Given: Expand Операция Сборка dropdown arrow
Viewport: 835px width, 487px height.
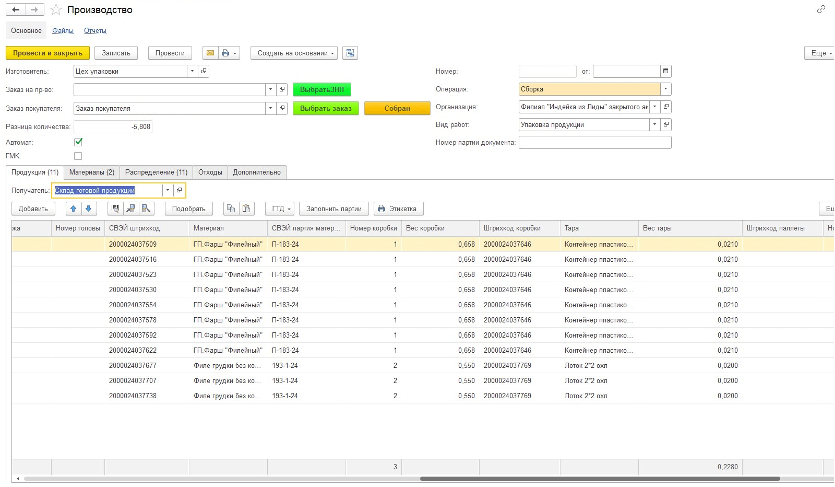Looking at the screenshot, I should click(666, 89).
